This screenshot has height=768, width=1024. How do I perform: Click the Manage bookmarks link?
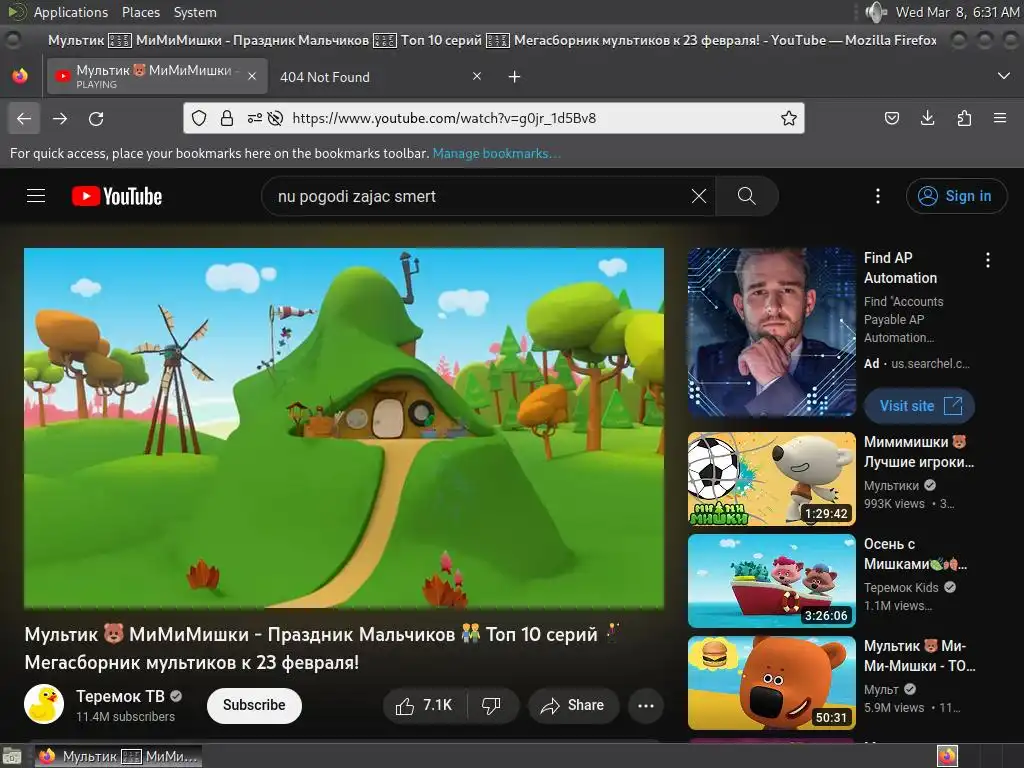(x=496, y=153)
